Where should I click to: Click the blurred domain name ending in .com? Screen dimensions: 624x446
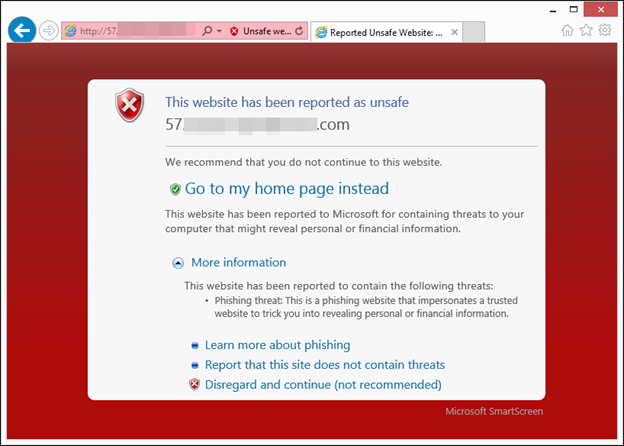[257, 125]
